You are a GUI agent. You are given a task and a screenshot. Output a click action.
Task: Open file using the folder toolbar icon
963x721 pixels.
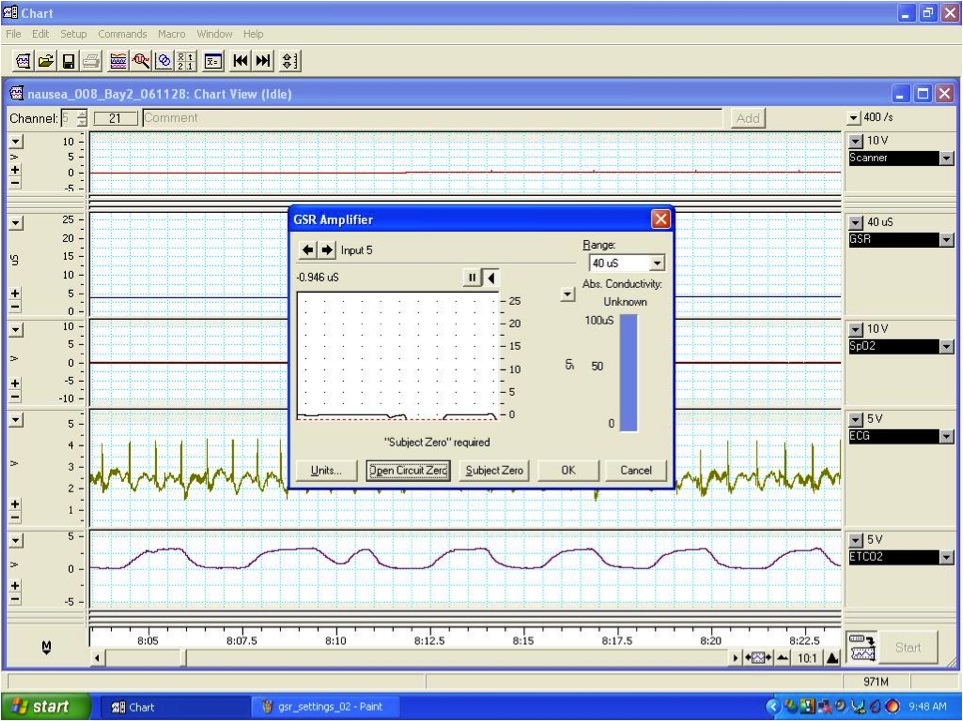(x=45, y=61)
